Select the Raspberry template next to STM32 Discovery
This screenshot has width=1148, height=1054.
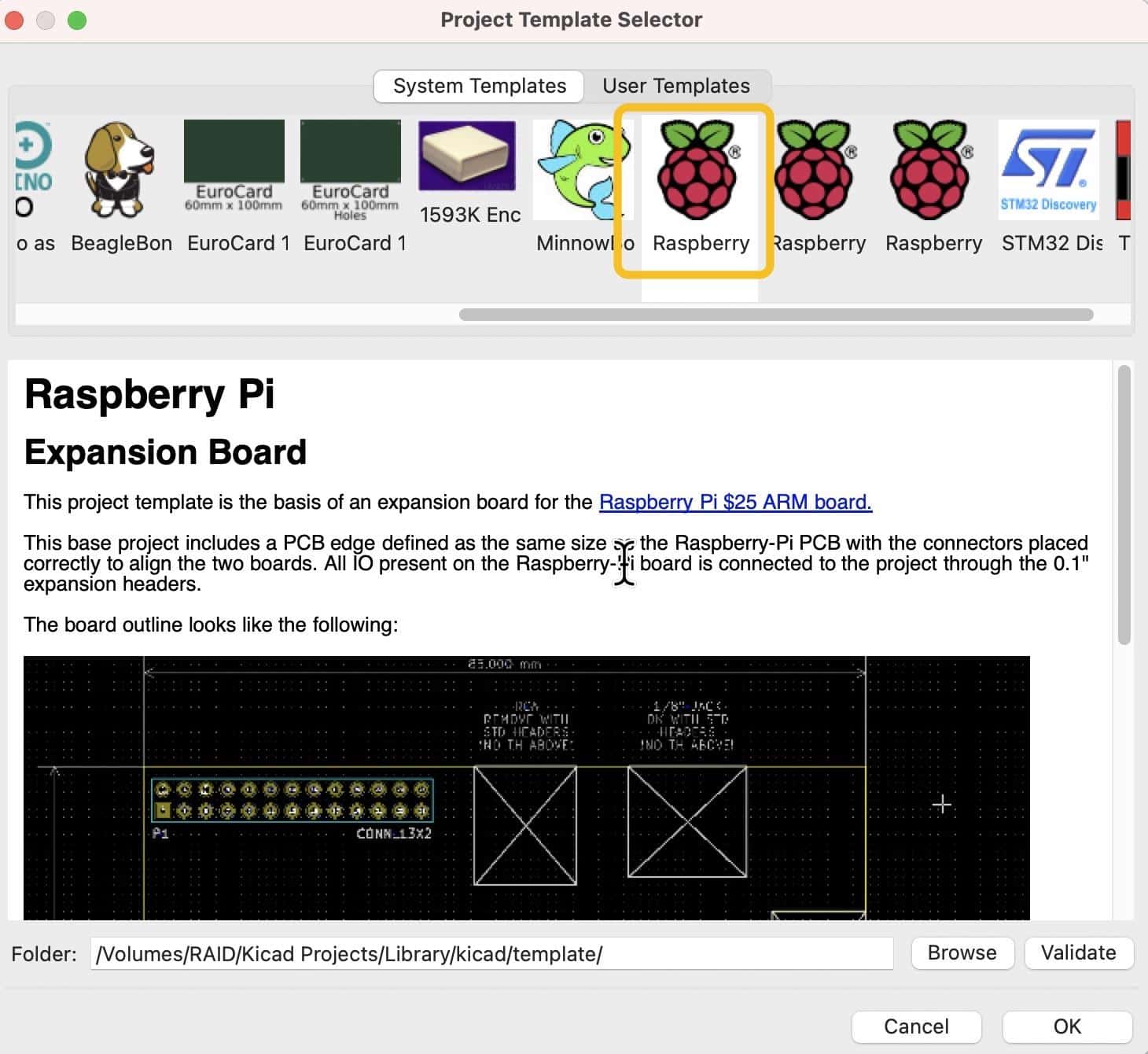933,170
